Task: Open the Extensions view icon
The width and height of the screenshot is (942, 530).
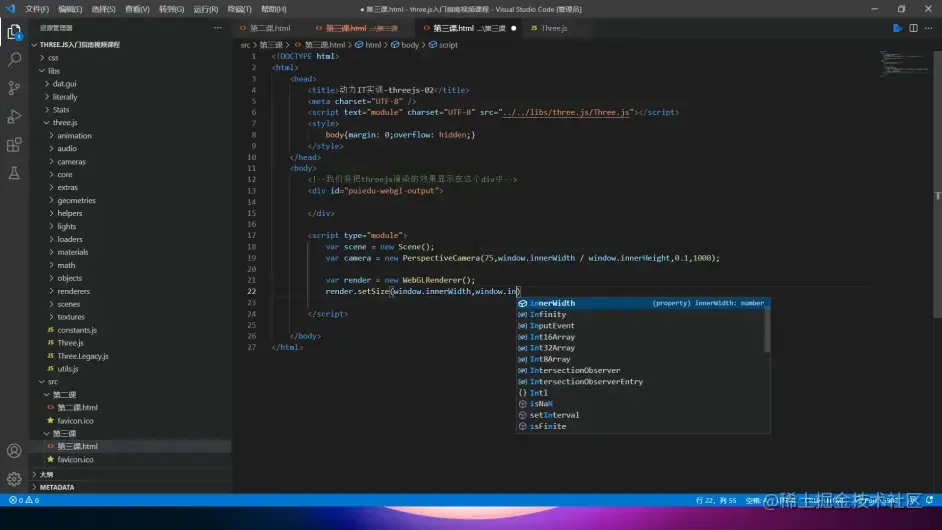Action: pos(14,145)
